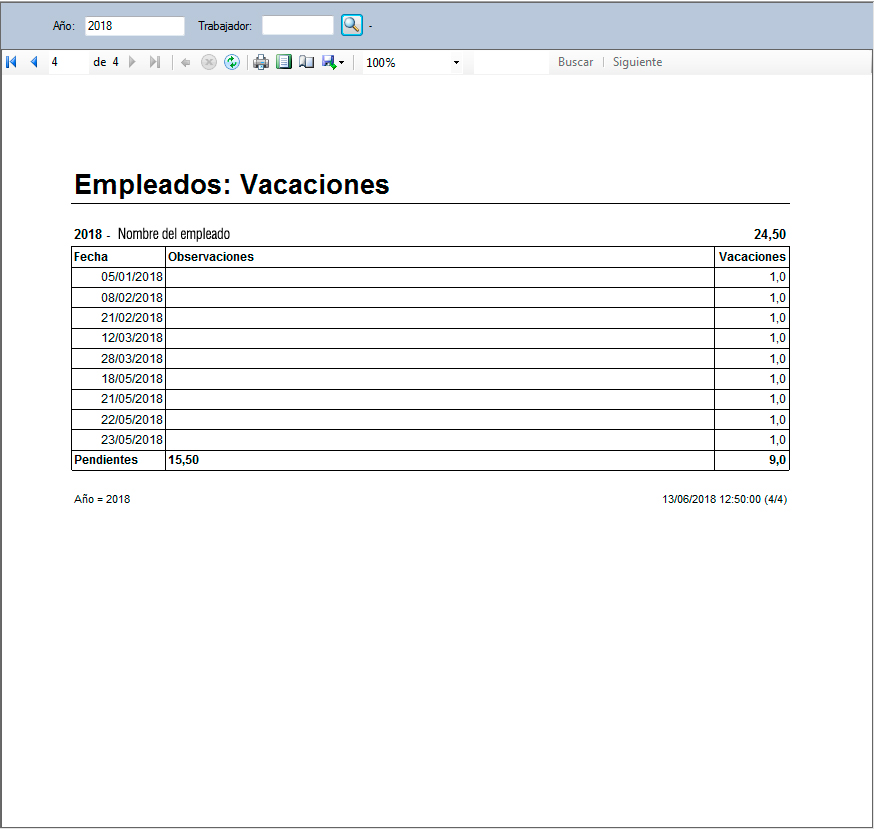Screen dimensions: 874x830
Task: Select the date 22/05/2018
Action: [132, 419]
